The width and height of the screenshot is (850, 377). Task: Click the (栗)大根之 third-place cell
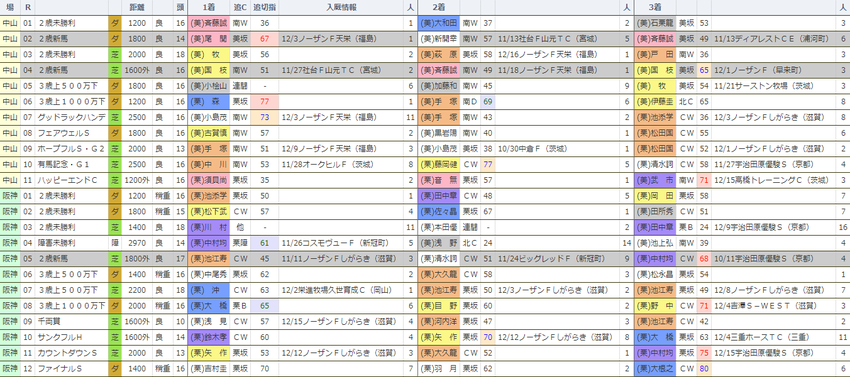[x=654, y=369]
